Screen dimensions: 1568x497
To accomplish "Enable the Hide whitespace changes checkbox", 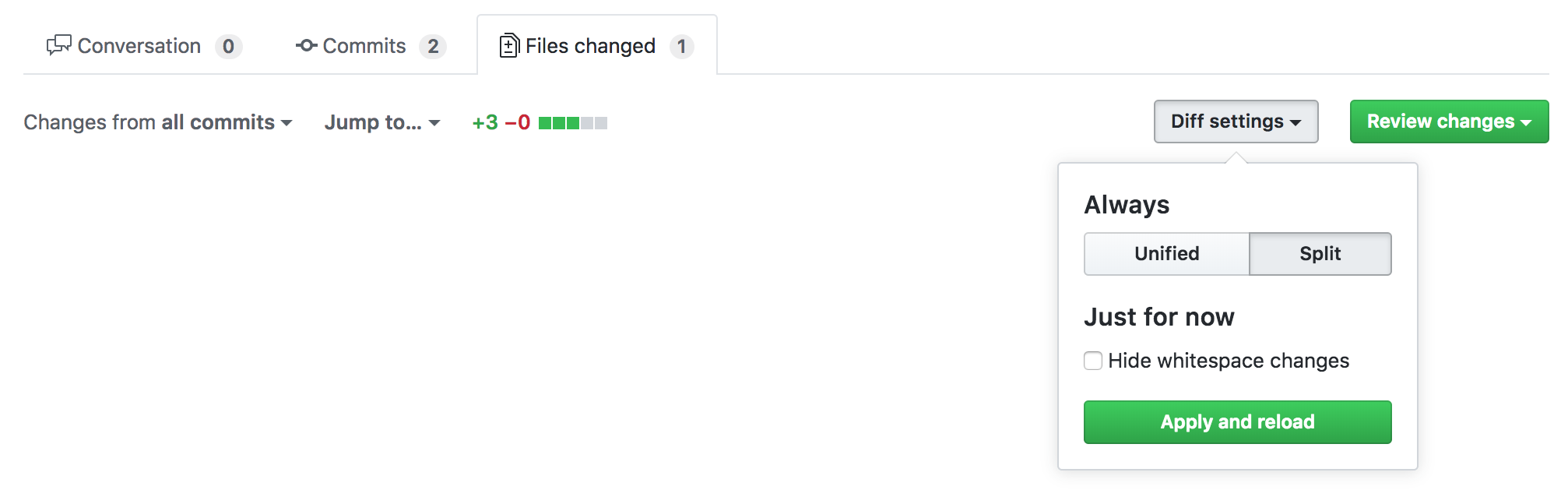I will coord(1093,361).
